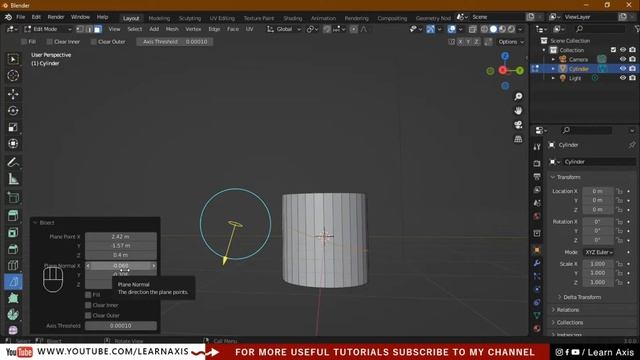Click the Pan view hand icon
The image size is (640, 360).
518,111
